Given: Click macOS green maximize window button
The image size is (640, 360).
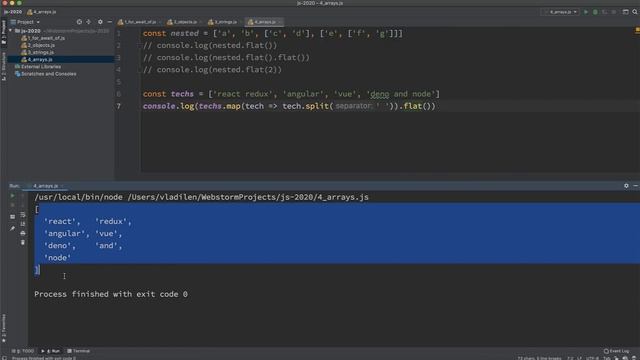Looking at the screenshot, I should click(19, 2).
